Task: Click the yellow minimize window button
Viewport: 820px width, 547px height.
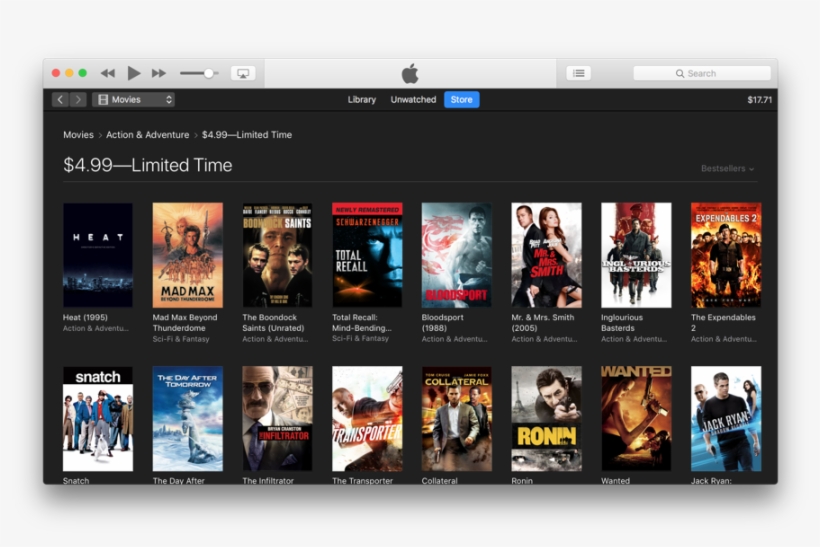Action: [x=69, y=73]
